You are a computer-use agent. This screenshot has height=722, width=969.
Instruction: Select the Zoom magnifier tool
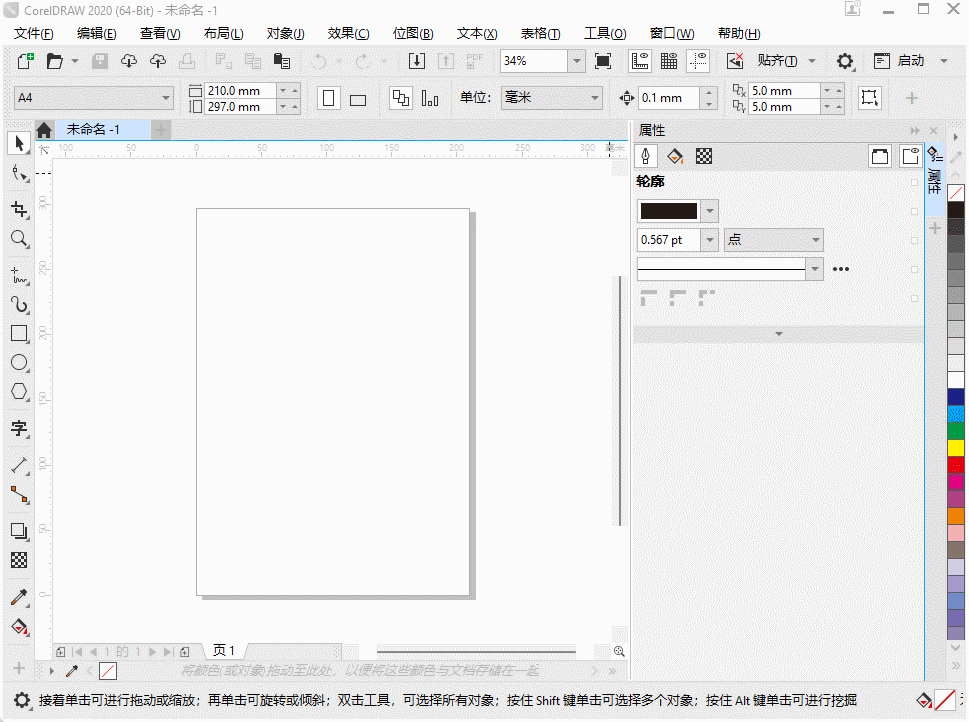click(19, 239)
